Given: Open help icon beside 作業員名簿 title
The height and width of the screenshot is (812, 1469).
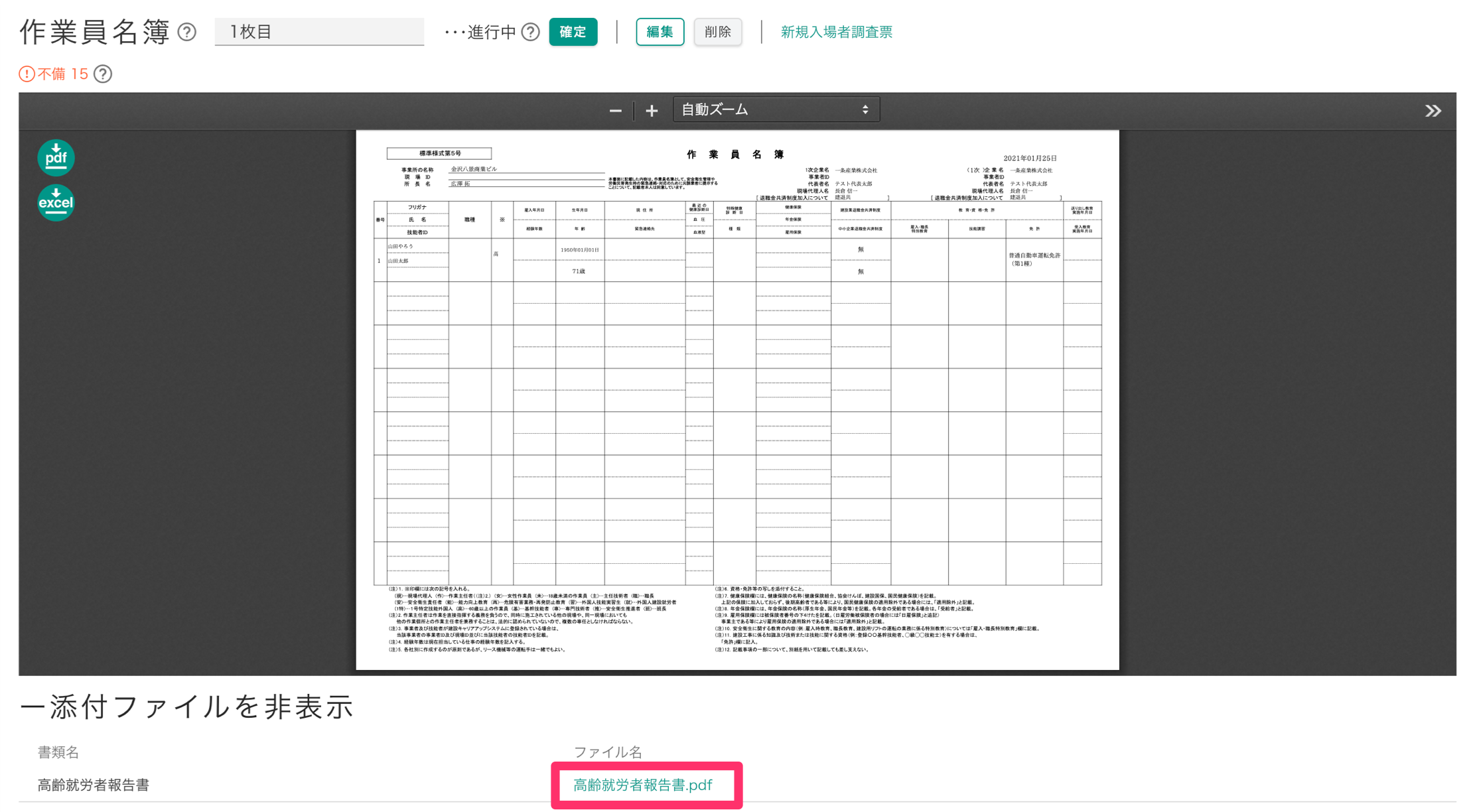Looking at the screenshot, I should 187,32.
